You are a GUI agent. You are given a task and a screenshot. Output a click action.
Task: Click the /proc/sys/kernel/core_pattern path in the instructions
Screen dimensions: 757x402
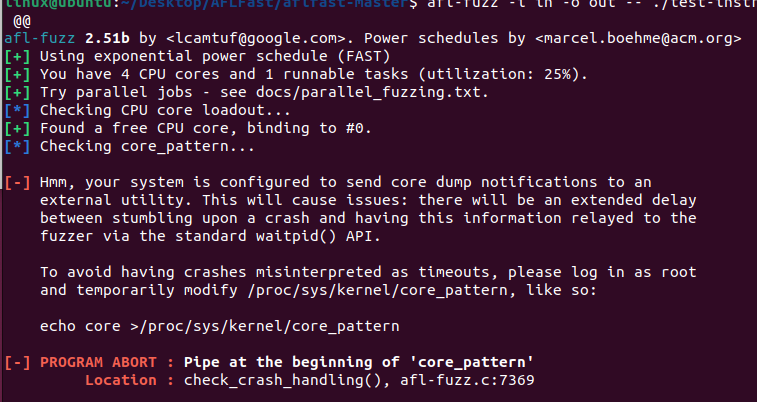point(377,291)
